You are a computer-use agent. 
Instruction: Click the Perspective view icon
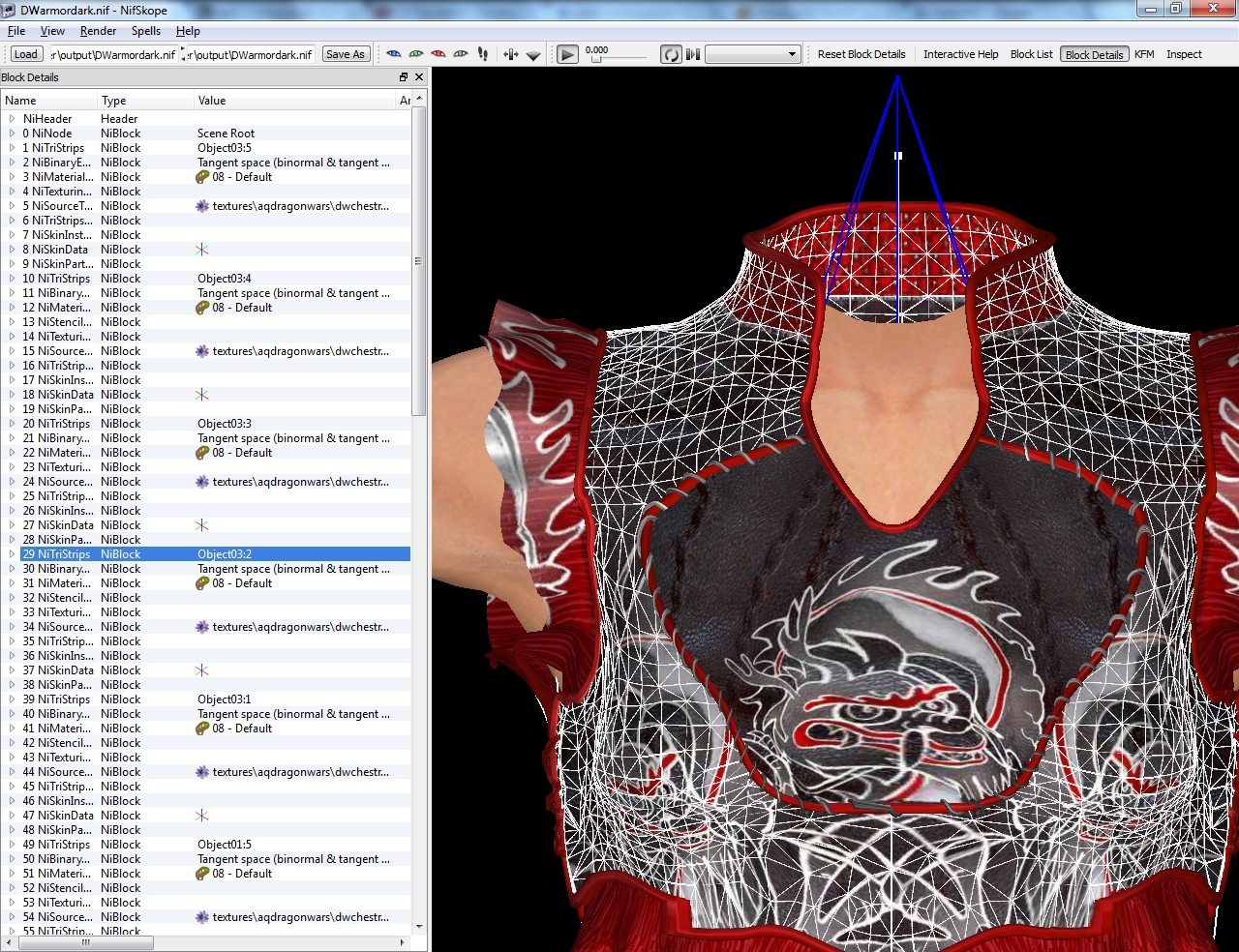533,55
